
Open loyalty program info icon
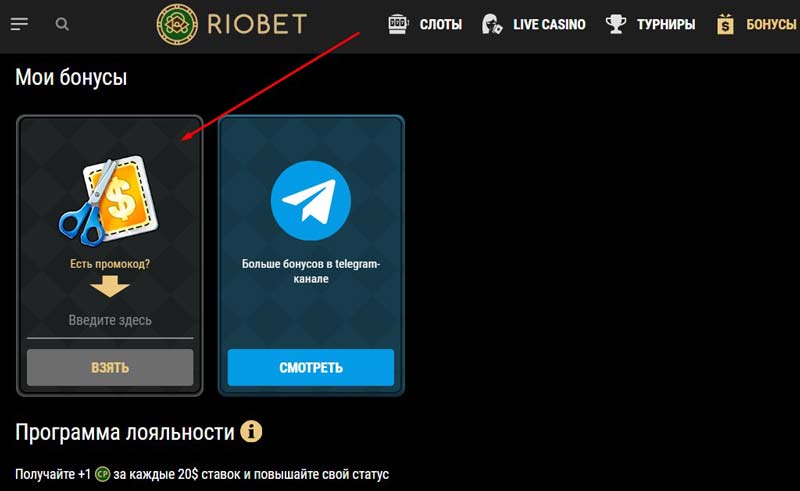click(251, 431)
